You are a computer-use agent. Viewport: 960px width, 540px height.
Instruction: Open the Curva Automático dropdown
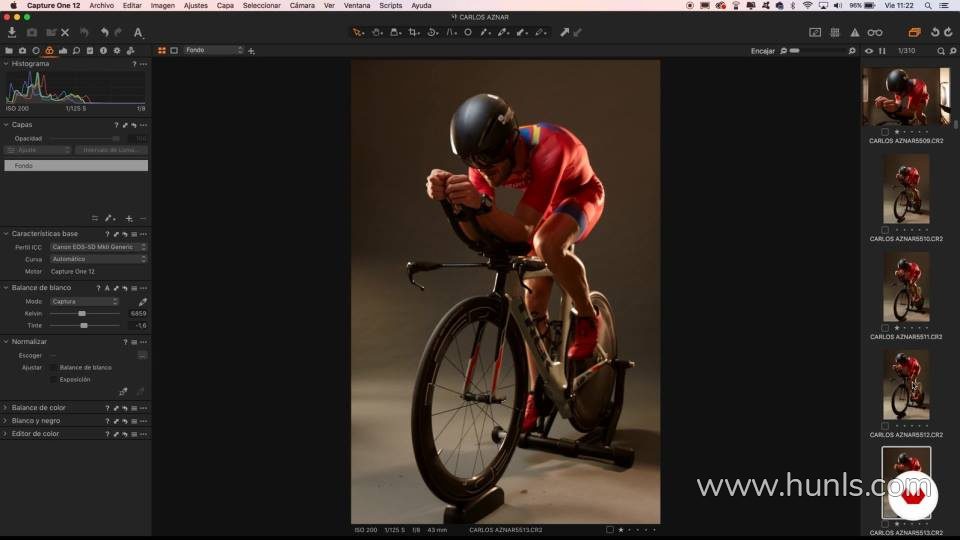coord(99,259)
